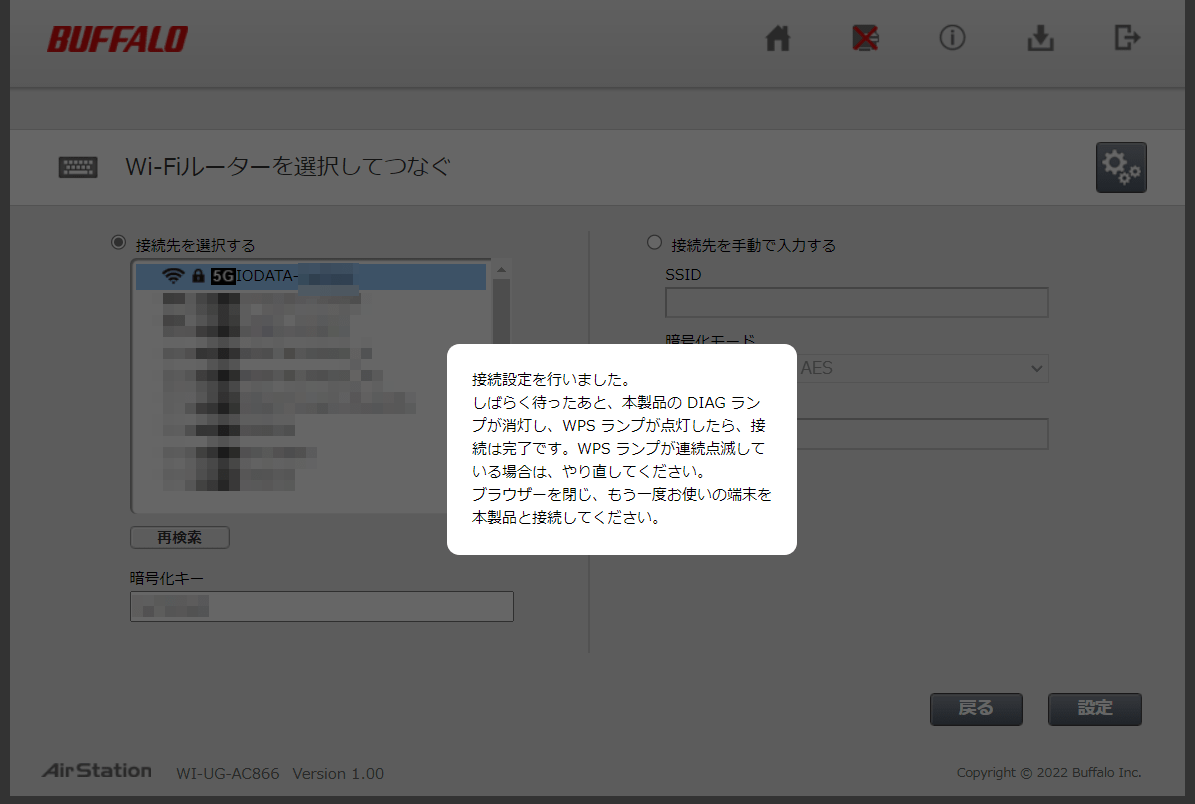Click the firmware download icon

click(x=1040, y=39)
